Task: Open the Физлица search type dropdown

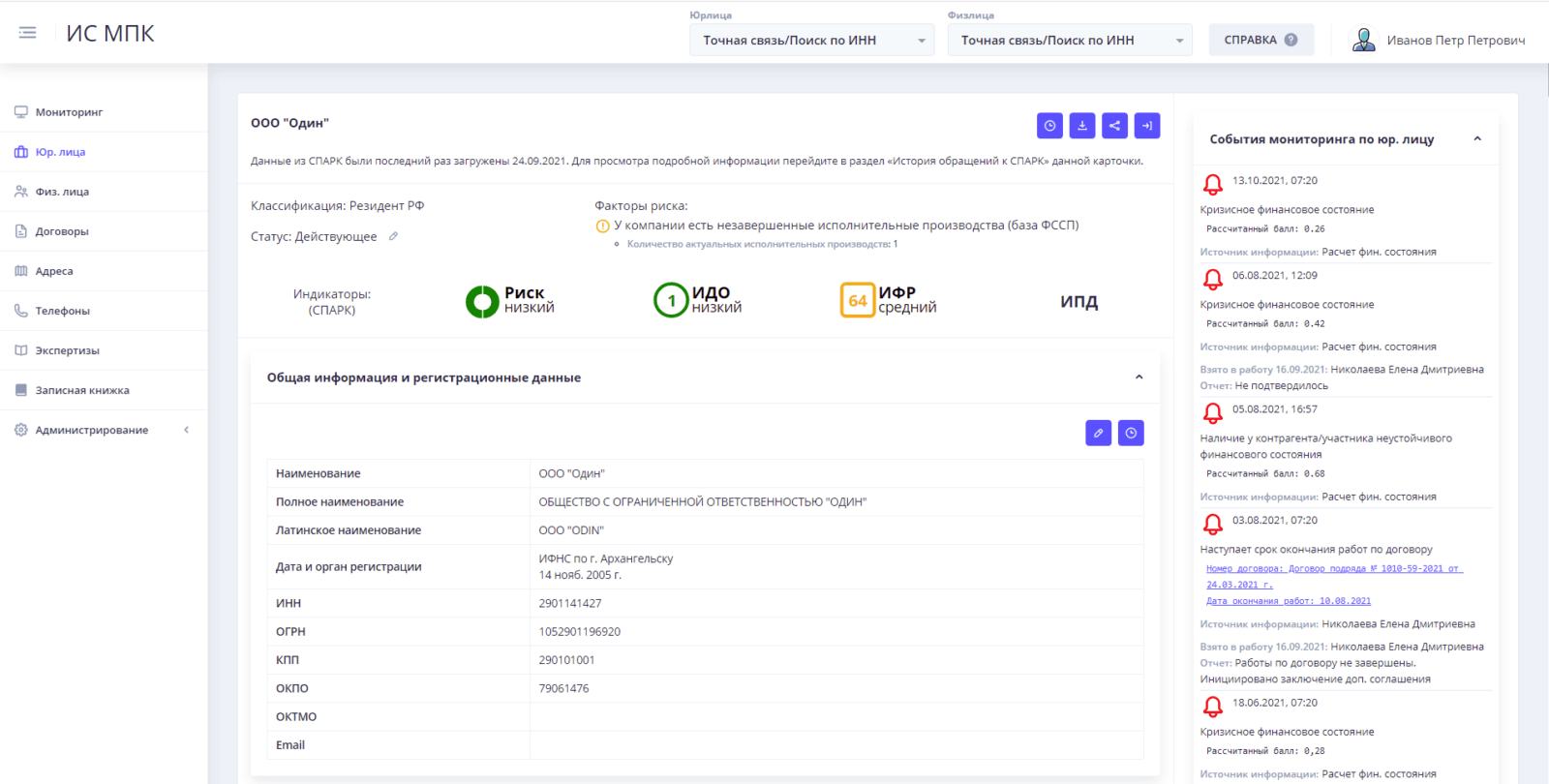Action: 1070,40
